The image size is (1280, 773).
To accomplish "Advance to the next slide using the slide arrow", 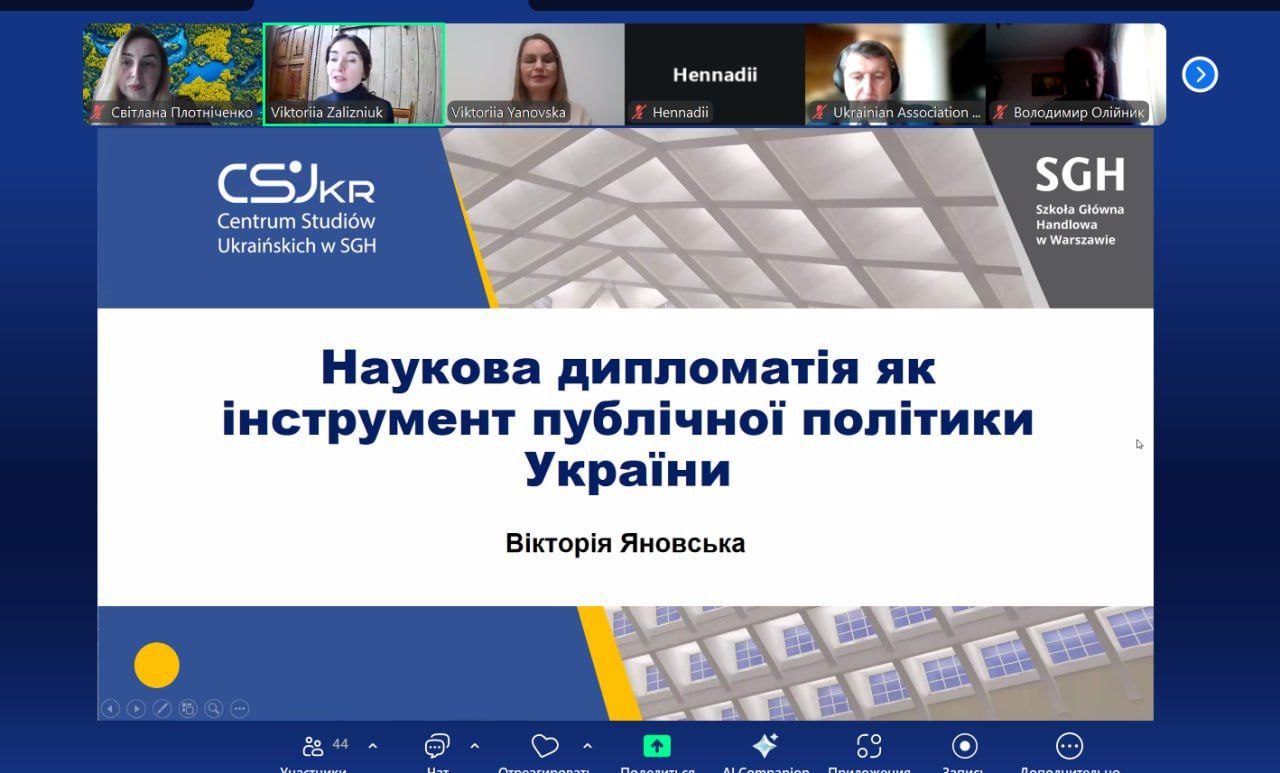I will click(136, 708).
